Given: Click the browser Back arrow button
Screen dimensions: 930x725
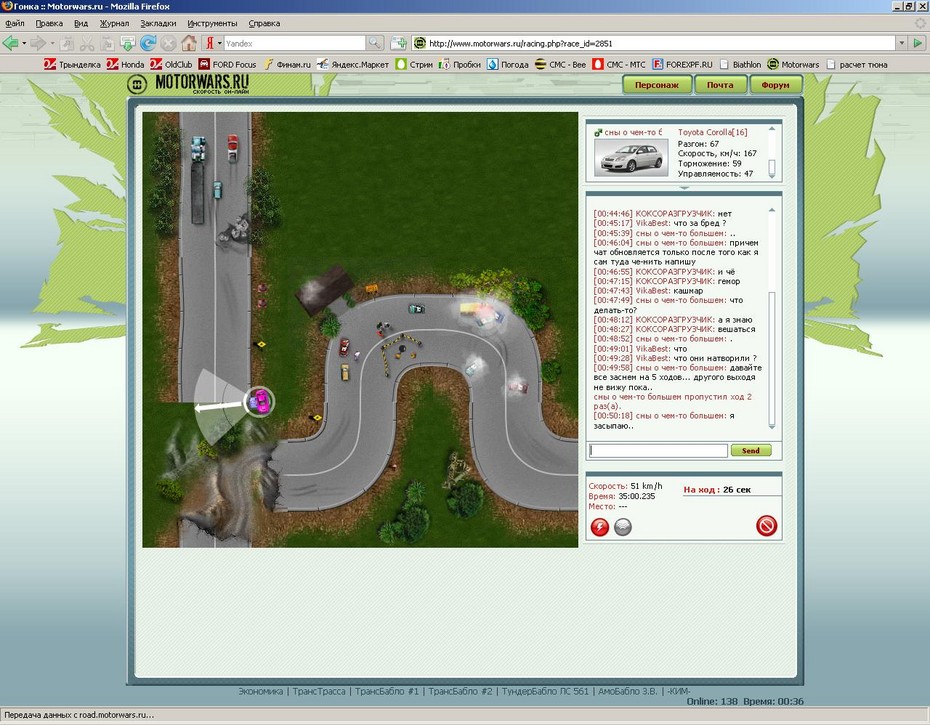Looking at the screenshot, I should [x=9, y=43].
